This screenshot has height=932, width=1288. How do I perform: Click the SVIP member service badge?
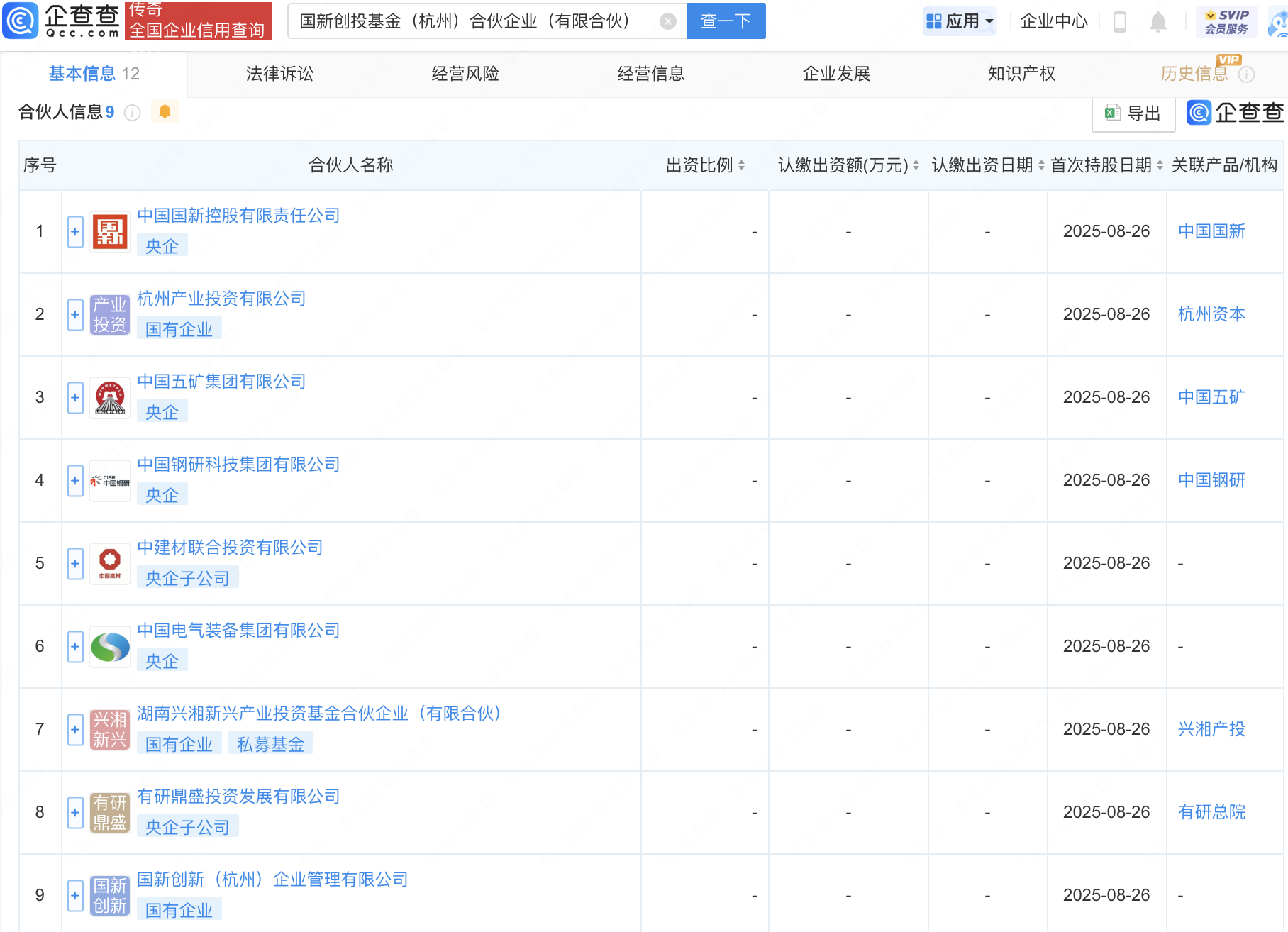pos(1226,21)
